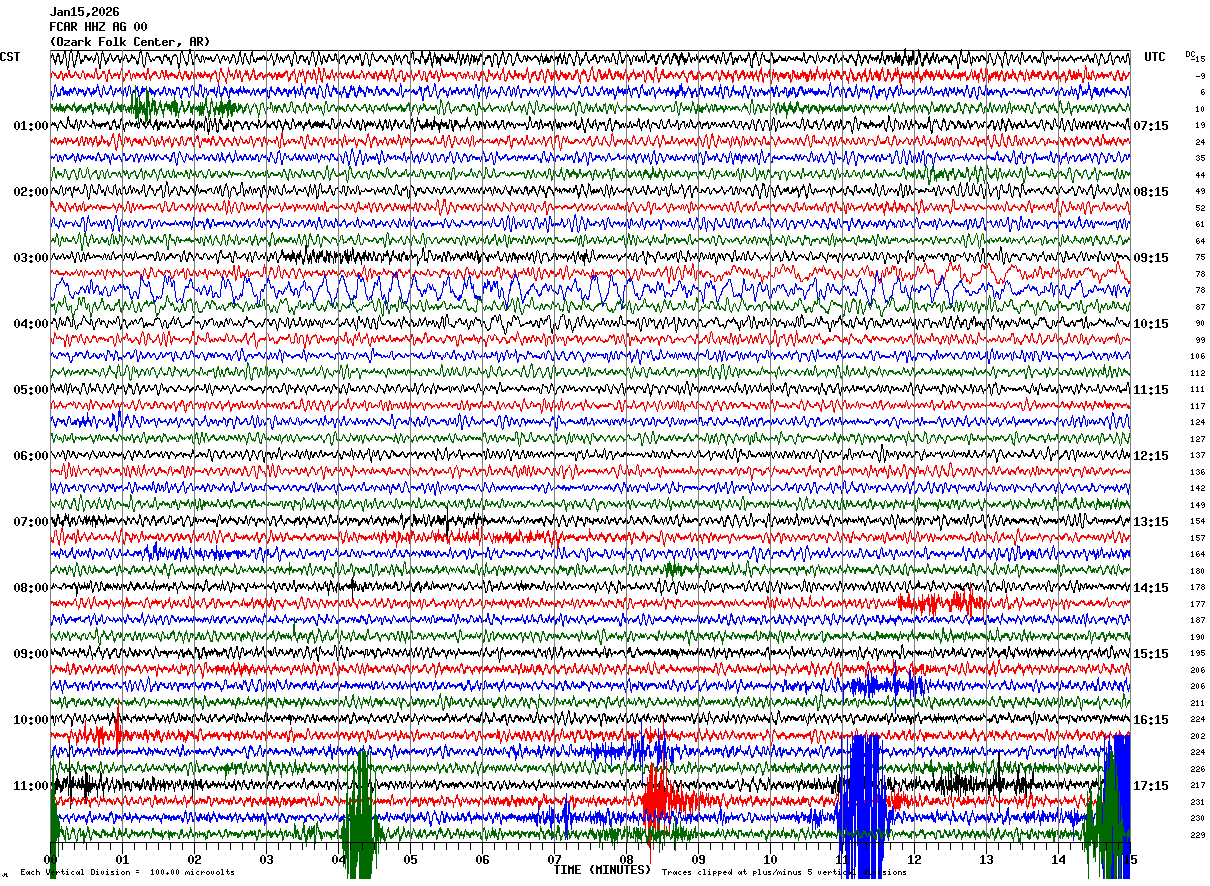Click the DC offset value "44"
The width and height of the screenshot is (1210, 886).
[1200, 175]
